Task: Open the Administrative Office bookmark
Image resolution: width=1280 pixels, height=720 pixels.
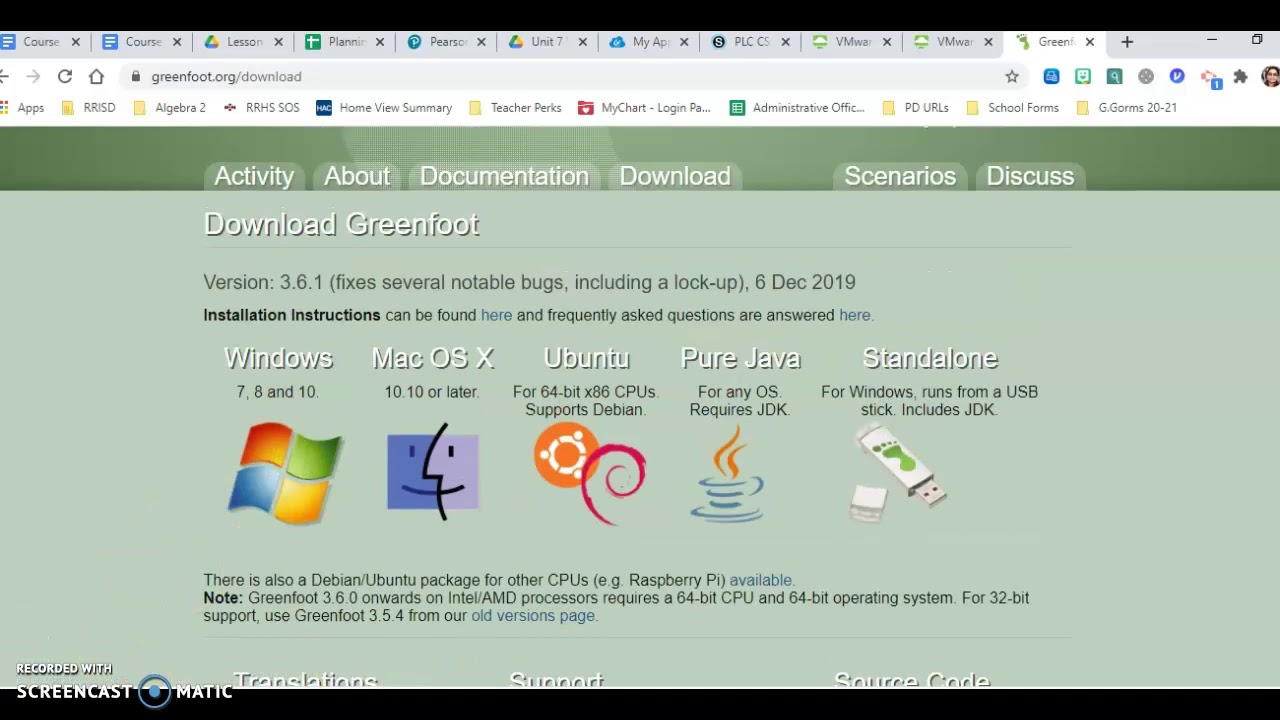Action: (797, 107)
